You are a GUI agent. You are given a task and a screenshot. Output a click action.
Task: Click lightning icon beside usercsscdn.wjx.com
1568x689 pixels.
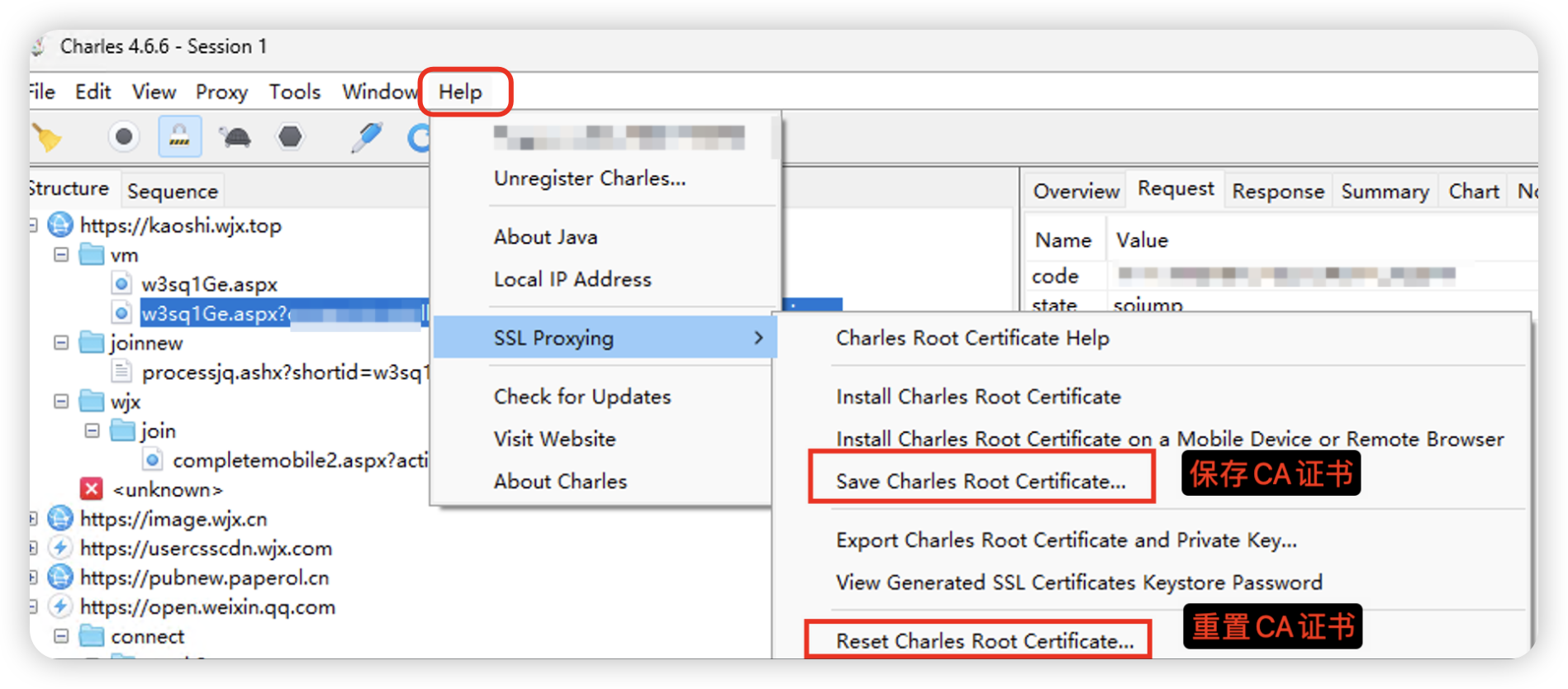pyautogui.click(x=60, y=548)
